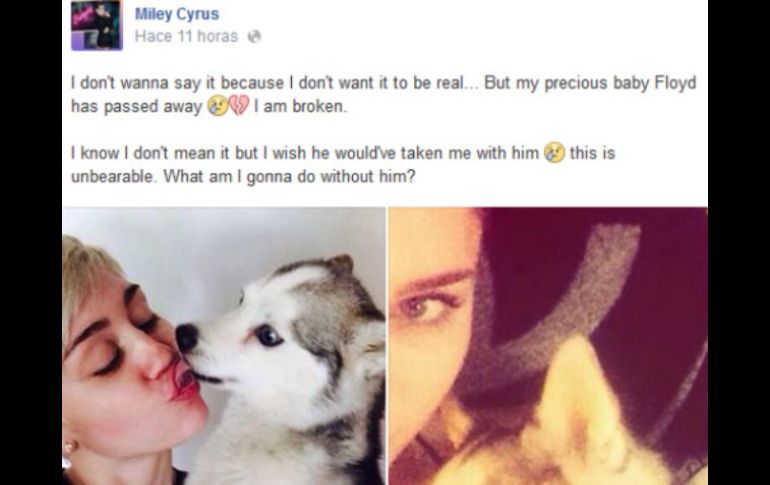The height and width of the screenshot is (485, 770).
Task: Open the right dark selfie photo
Action: click(x=548, y=346)
